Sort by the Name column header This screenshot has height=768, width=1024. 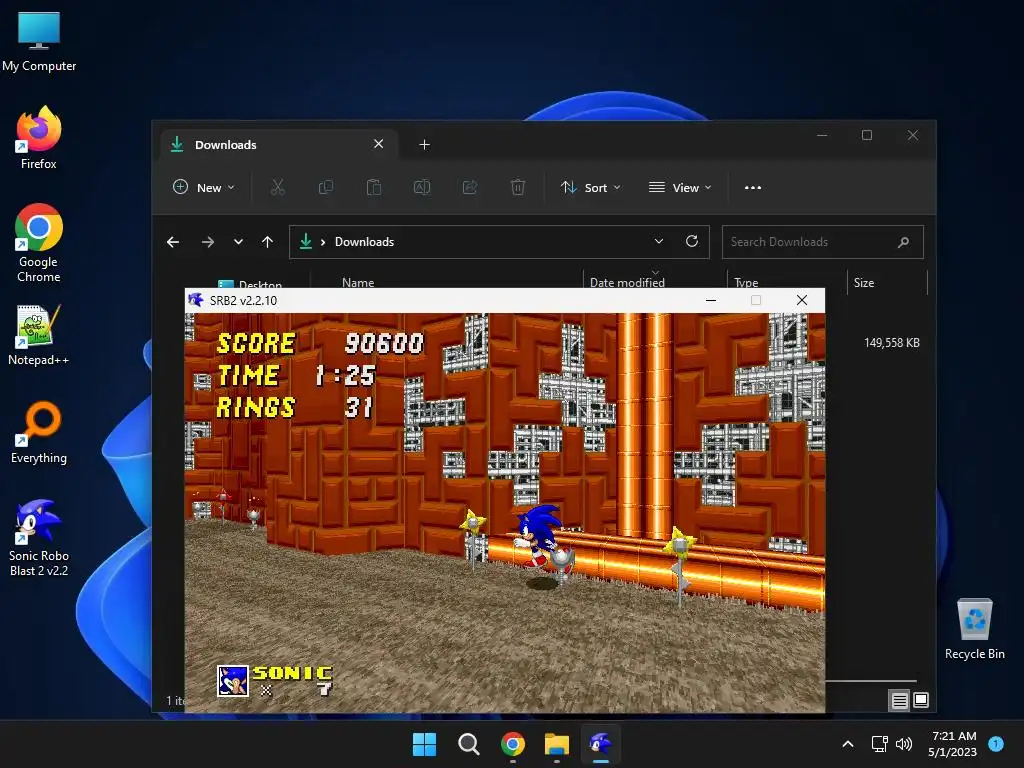pyautogui.click(x=358, y=283)
